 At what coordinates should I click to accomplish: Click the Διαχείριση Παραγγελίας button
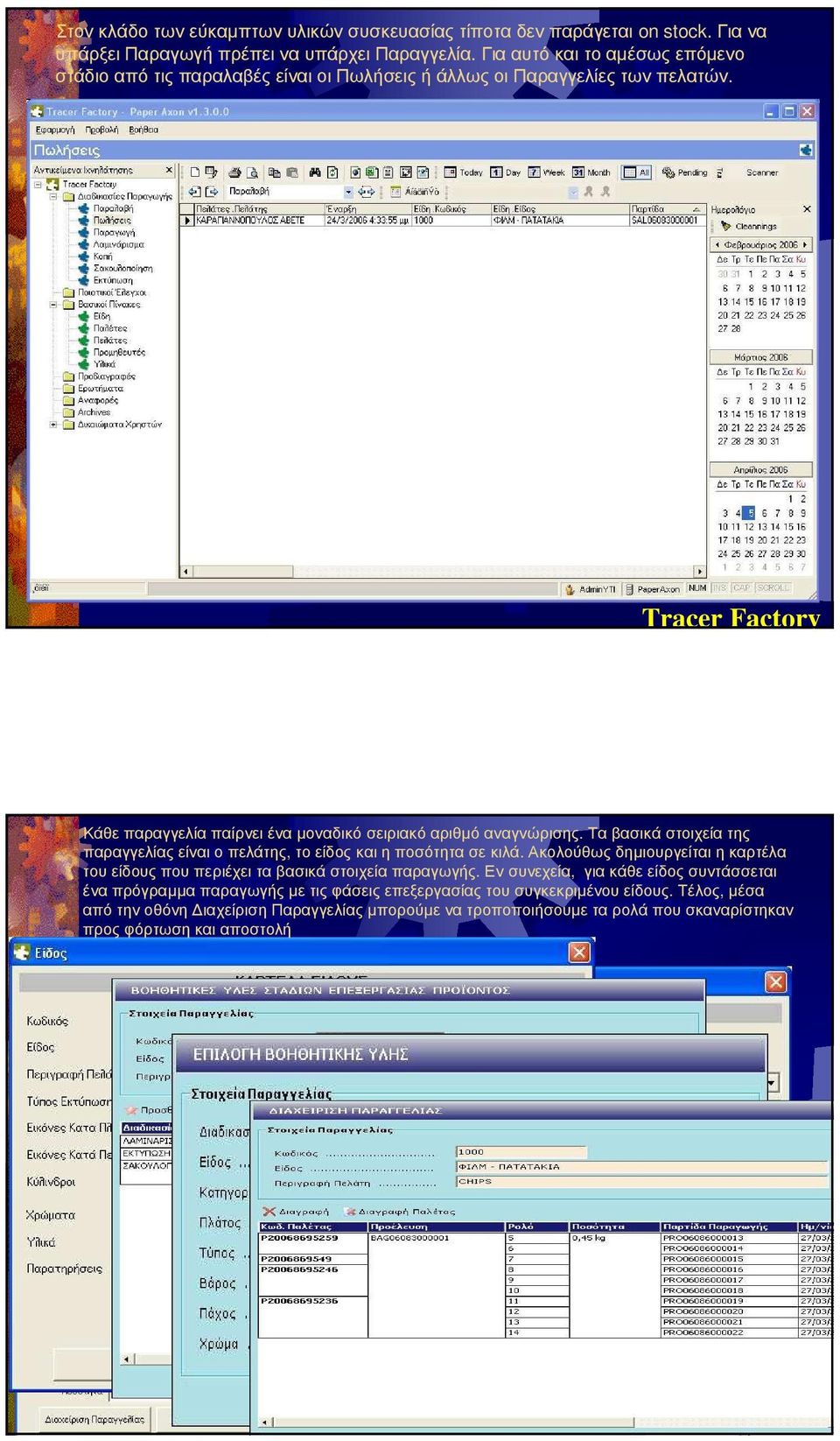(94, 1419)
